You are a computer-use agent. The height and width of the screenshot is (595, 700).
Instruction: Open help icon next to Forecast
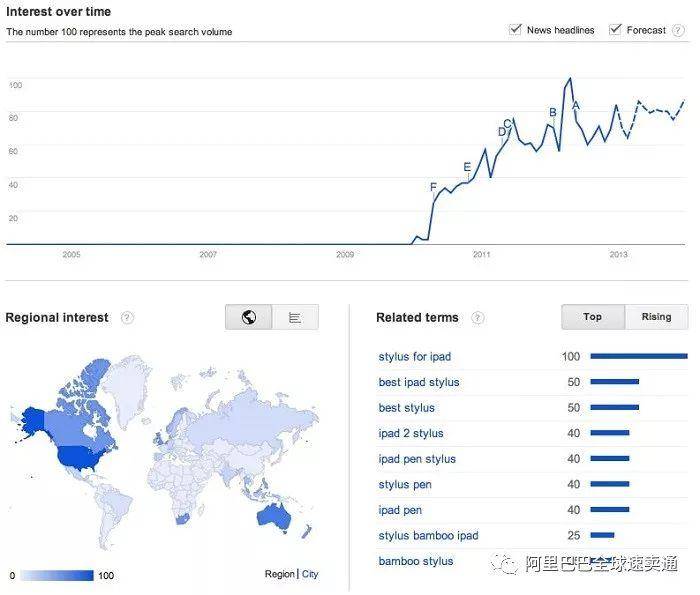pos(679,30)
